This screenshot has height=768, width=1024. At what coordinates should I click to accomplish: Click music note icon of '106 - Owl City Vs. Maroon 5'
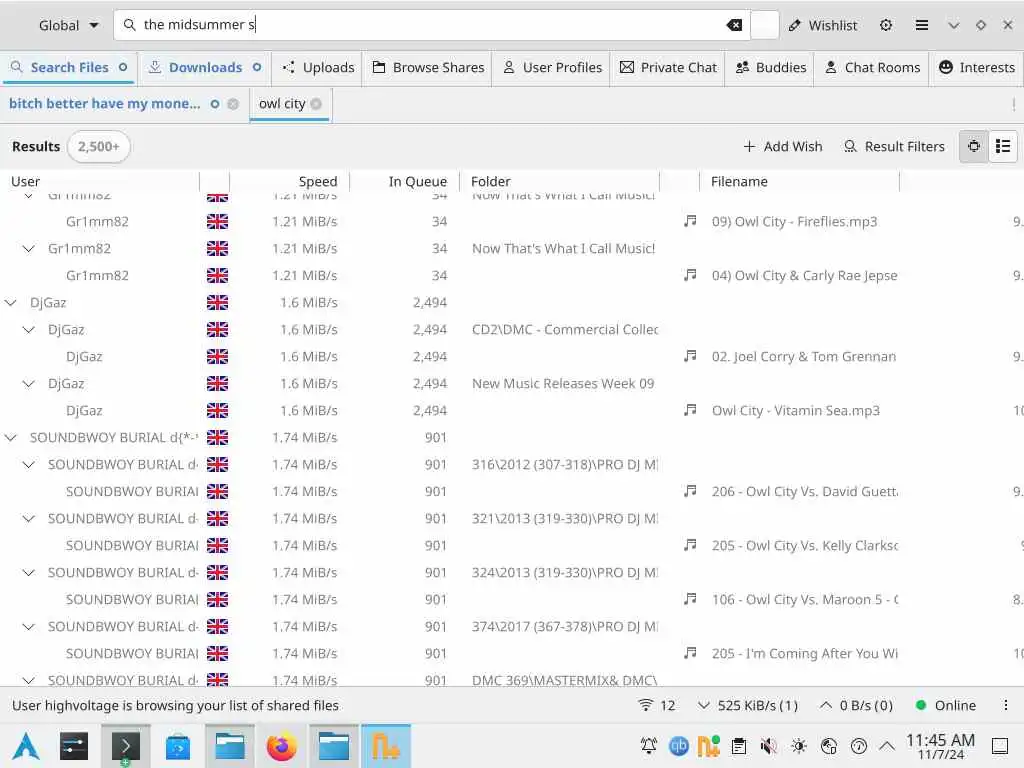pos(690,600)
